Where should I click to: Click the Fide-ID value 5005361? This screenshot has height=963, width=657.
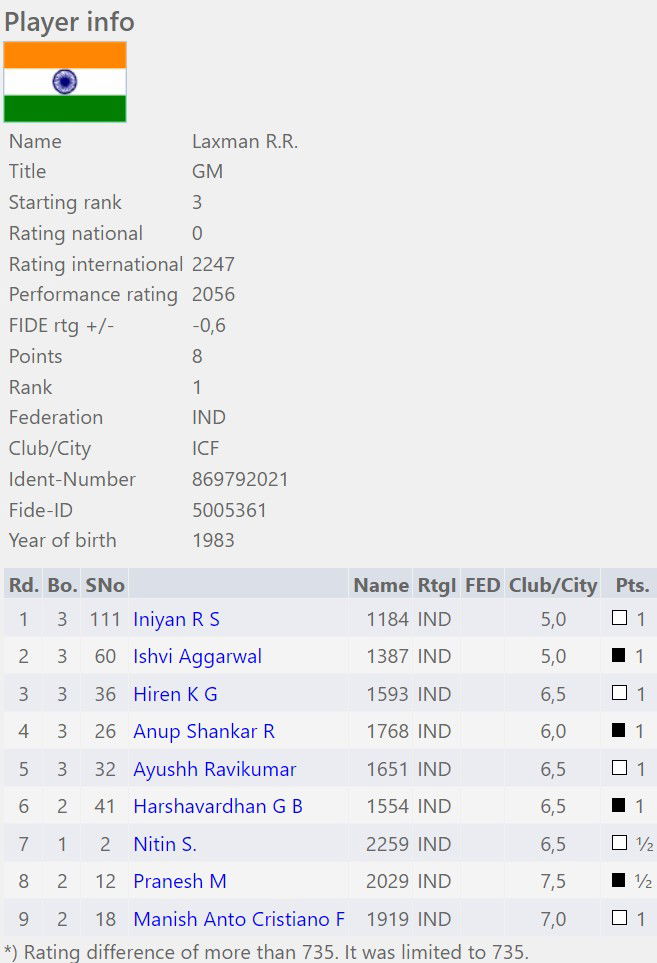point(229,510)
